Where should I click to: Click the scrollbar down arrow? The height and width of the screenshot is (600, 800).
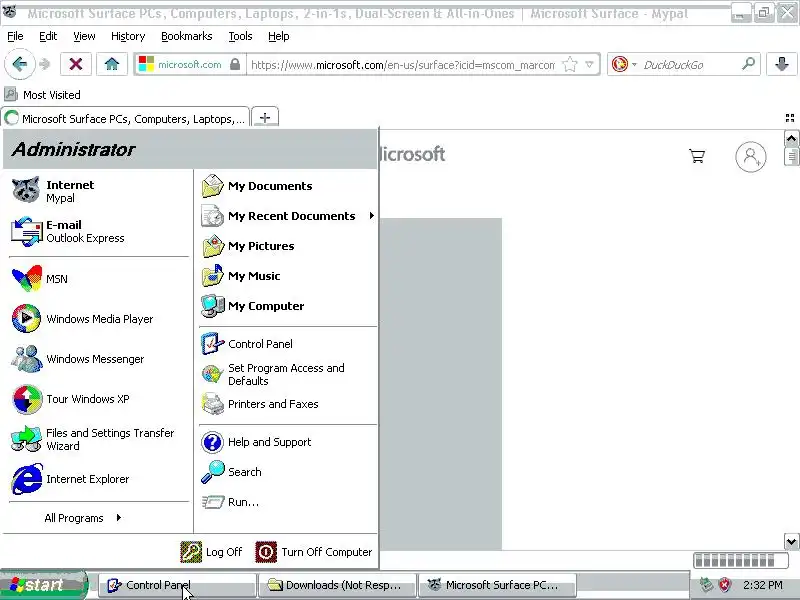point(791,541)
